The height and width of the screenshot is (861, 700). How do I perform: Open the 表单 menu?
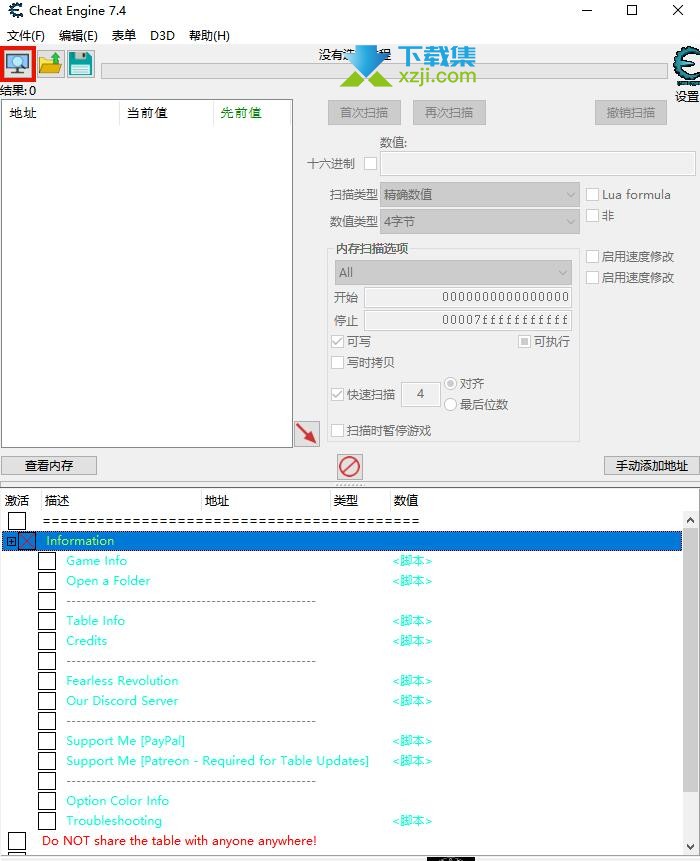124,36
